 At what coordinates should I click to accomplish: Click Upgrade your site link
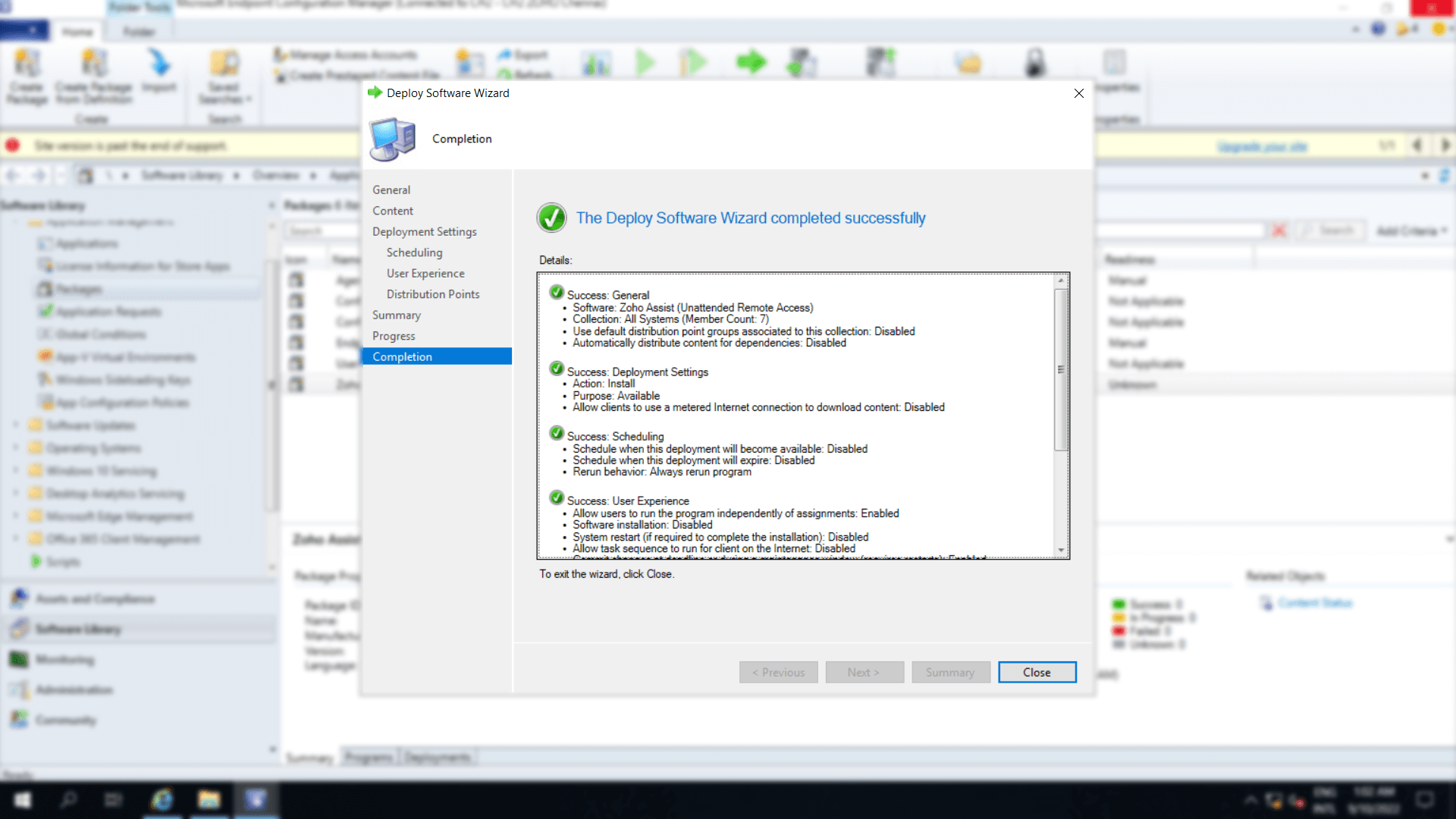pos(1262,146)
